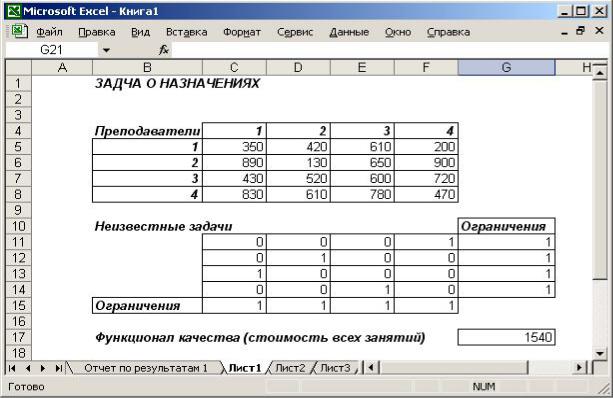Screen dimensions: 613x398
Task: Select column B header
Action: (x=147, y=67)
